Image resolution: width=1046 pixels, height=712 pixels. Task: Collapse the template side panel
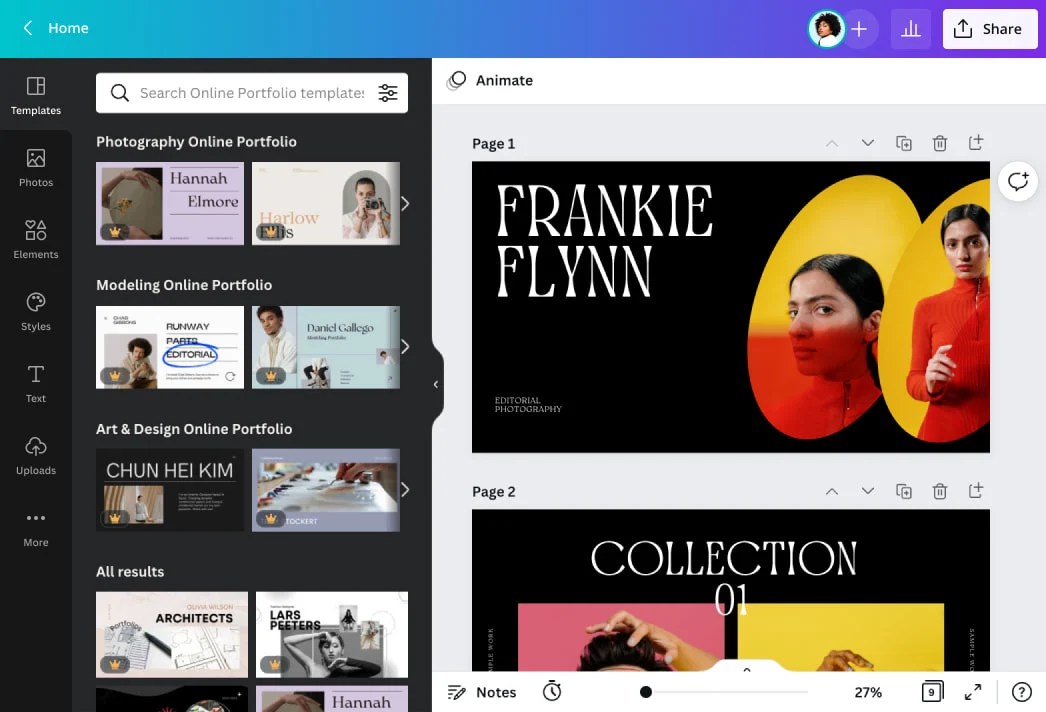pos(435,384)
